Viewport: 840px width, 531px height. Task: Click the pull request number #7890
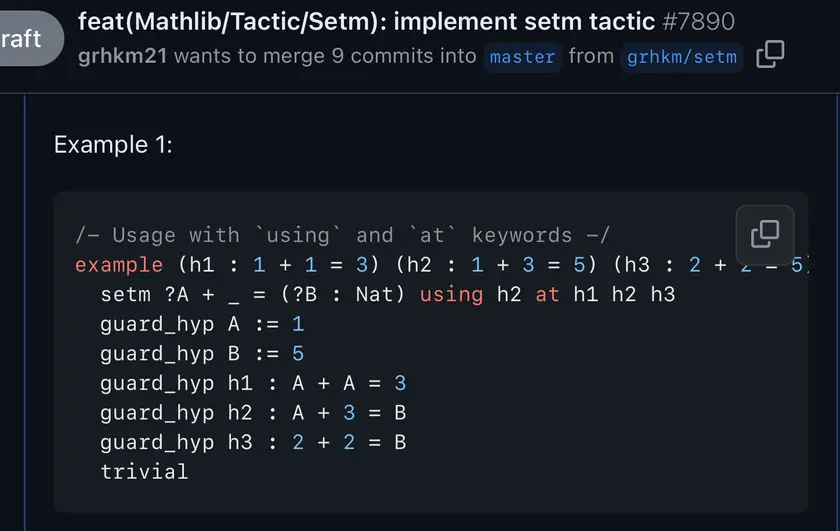click(699, 22)
